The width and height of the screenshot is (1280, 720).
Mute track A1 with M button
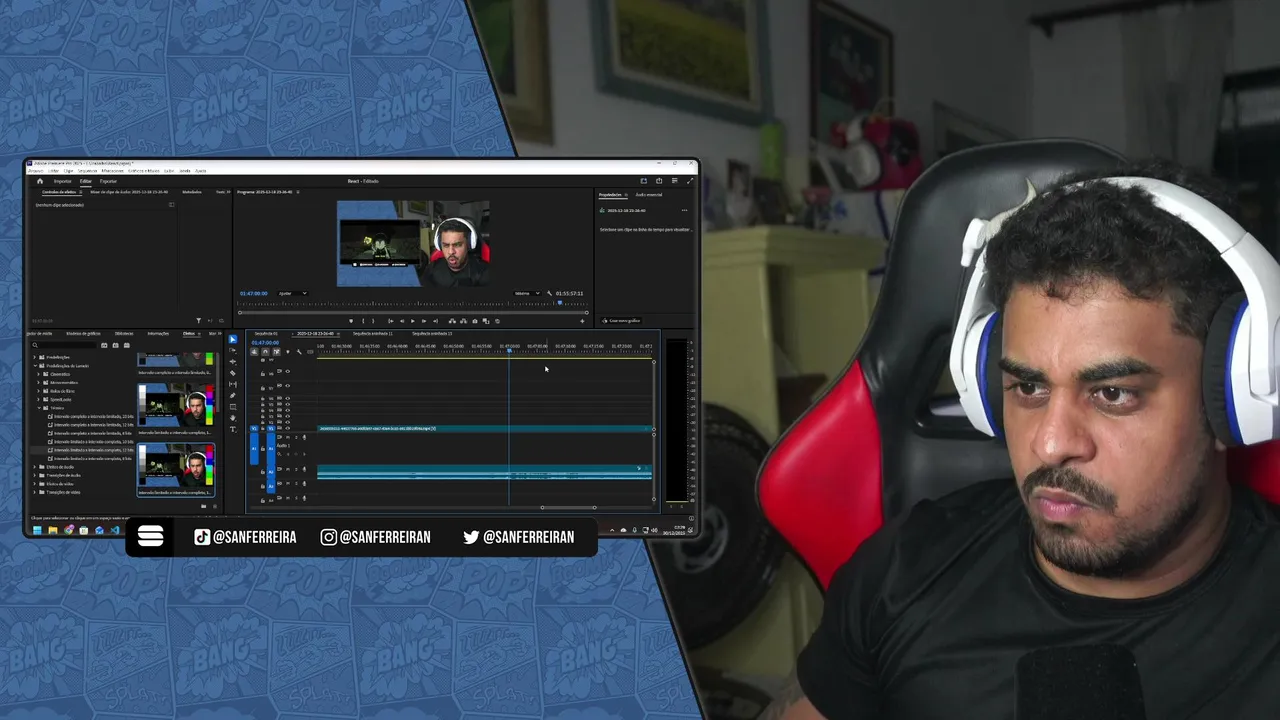click(x=288, y=437)
